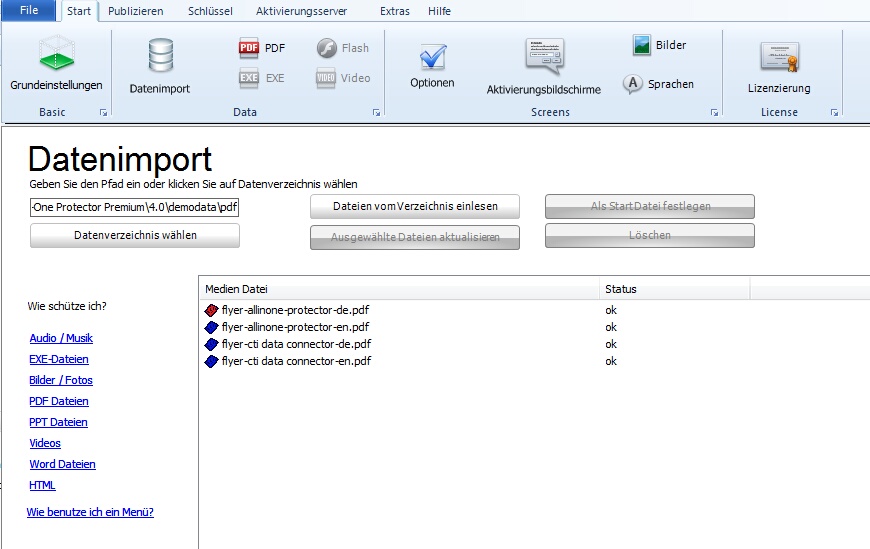The image size is (870, 549).
Task: Open the PDF Dateien help link
Action: pos(59,401)
